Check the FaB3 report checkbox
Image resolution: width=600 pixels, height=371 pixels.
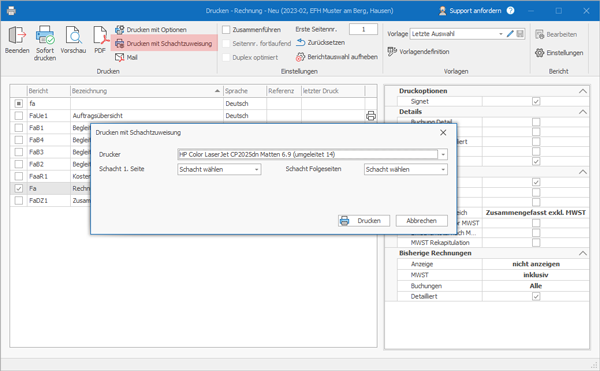coord(18,152)
